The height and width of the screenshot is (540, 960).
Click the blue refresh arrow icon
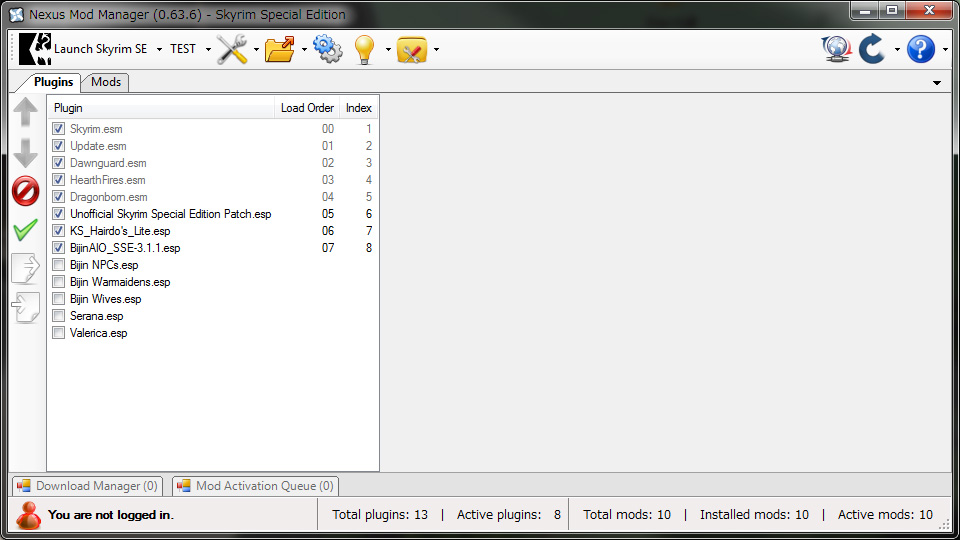tap(872, 49)
